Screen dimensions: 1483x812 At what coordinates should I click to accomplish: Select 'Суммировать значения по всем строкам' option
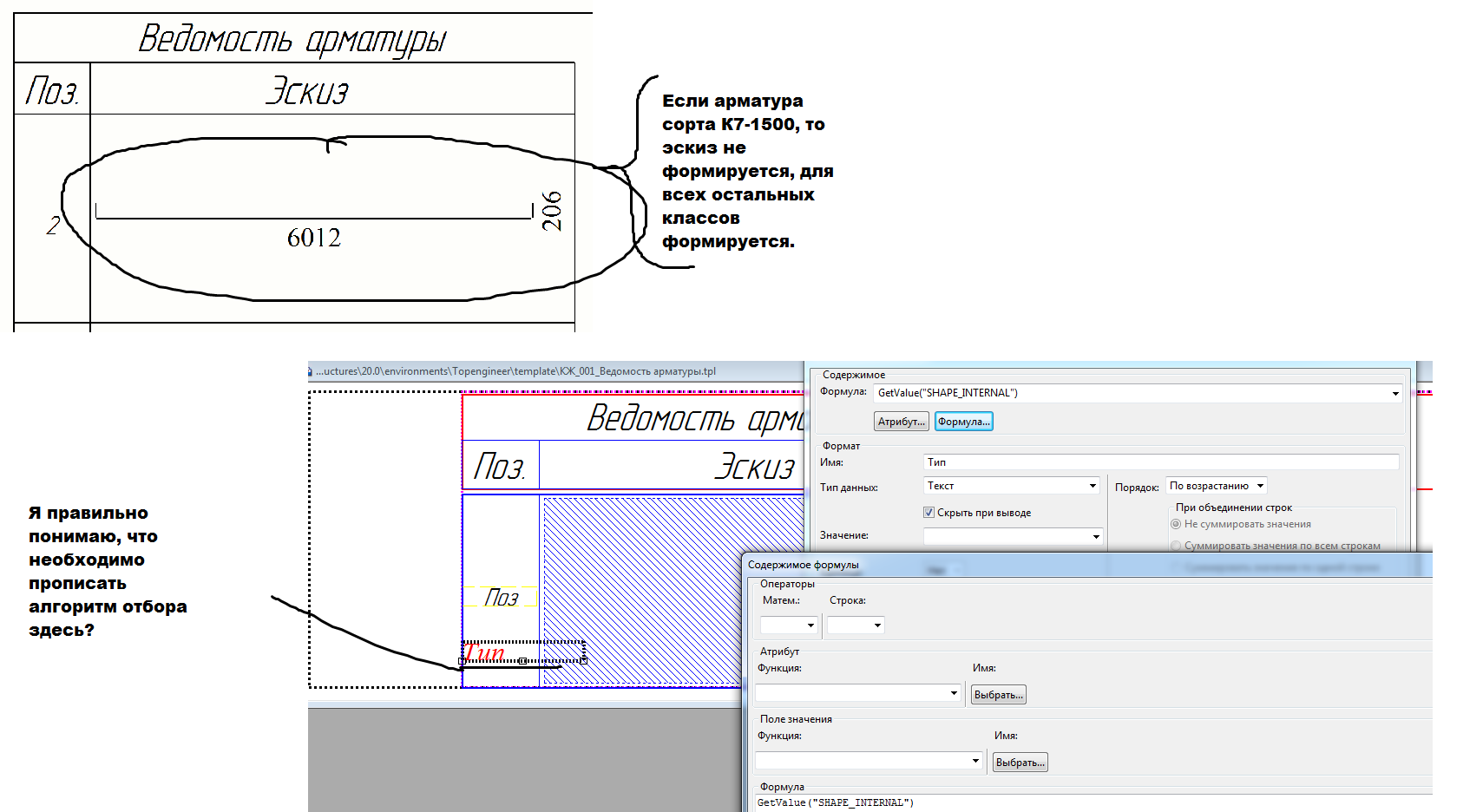coord(1176,546)
